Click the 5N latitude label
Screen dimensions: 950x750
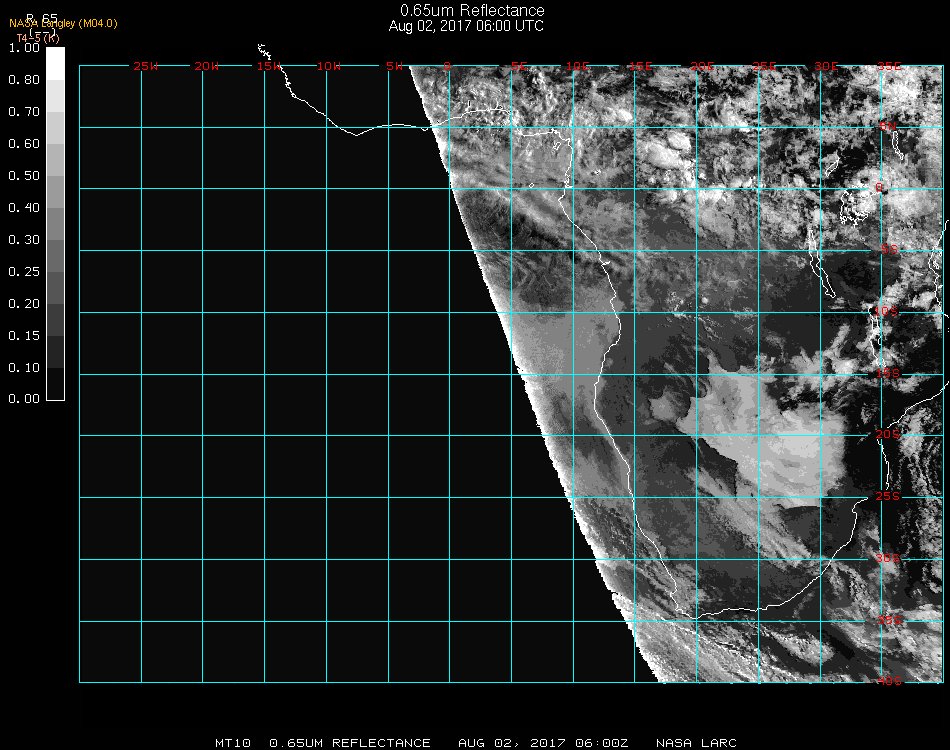[x=888, y=126]
